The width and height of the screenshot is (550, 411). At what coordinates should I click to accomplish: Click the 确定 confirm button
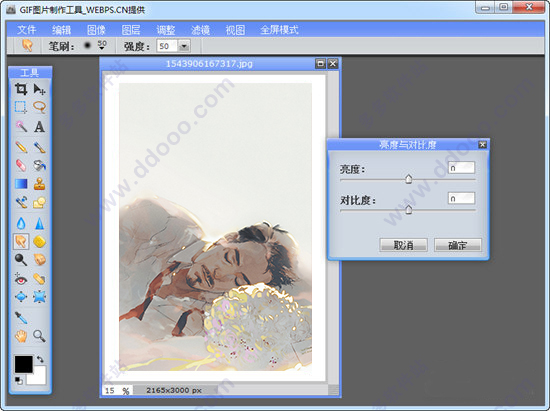[x=458, y=245]
